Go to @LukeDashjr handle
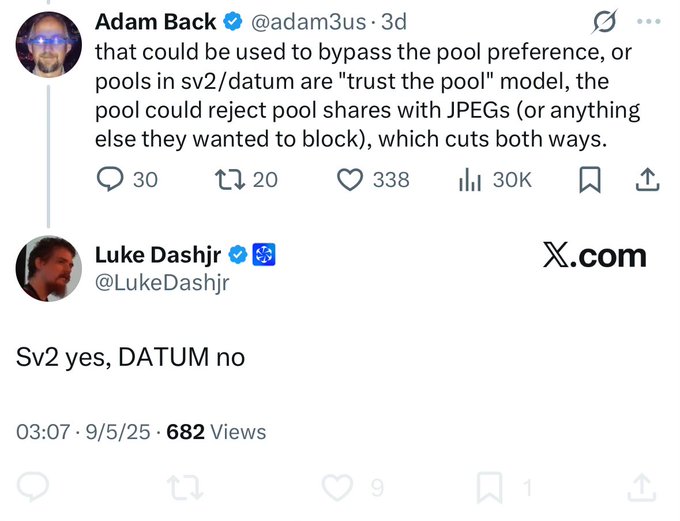The image size is (680, 521). (162, 282)
